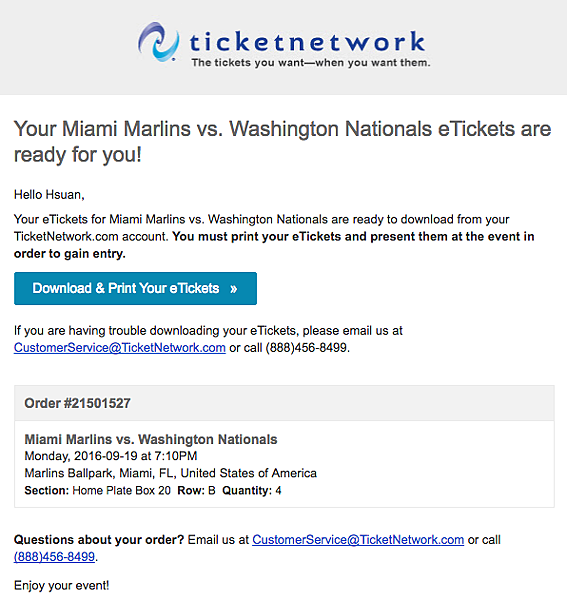This screenshot has width=567, height=600.
Task: Open the CustomerService email link about download trouble
Action: click(x=120, y=347)
